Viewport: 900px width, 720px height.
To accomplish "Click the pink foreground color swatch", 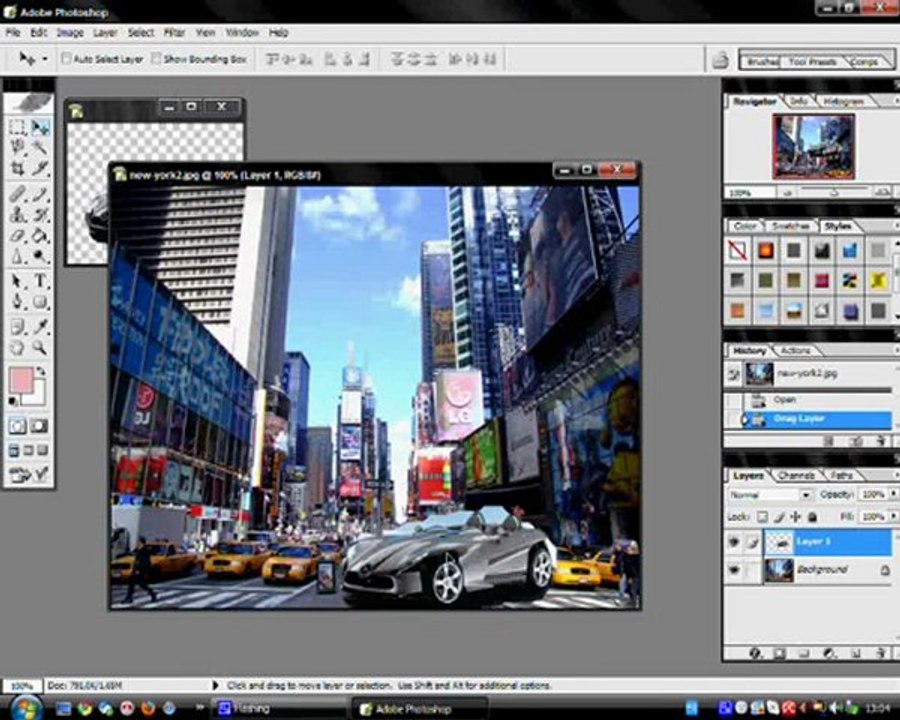I will point(21,380).
